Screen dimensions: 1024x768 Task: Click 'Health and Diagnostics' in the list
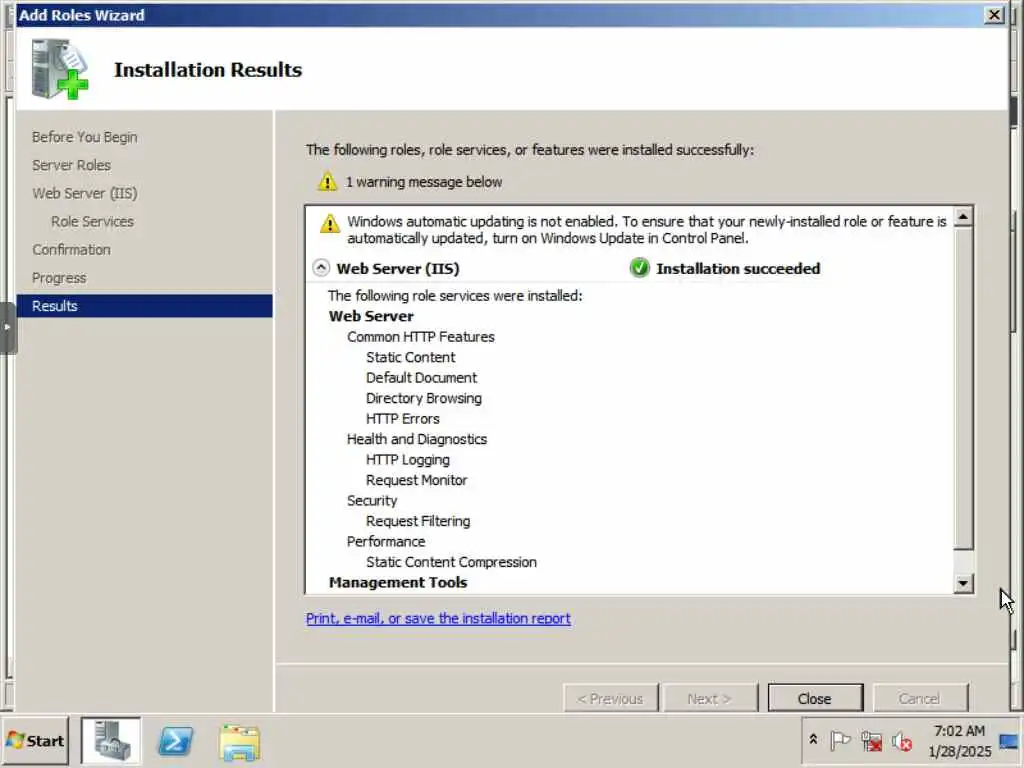(x=417, y=439)
